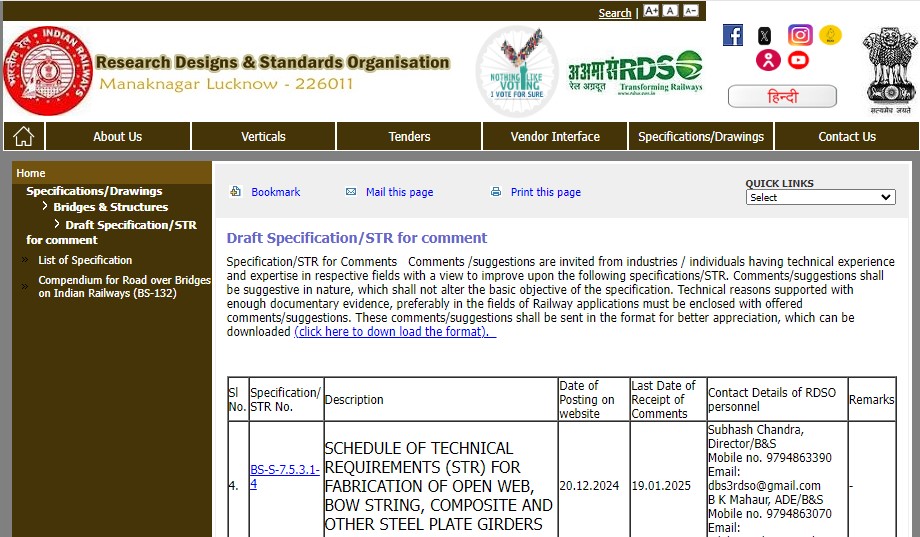Open the X (Twitter) icon
The width and height of the screenshot is (920, 537).
(x=765, y=36)
